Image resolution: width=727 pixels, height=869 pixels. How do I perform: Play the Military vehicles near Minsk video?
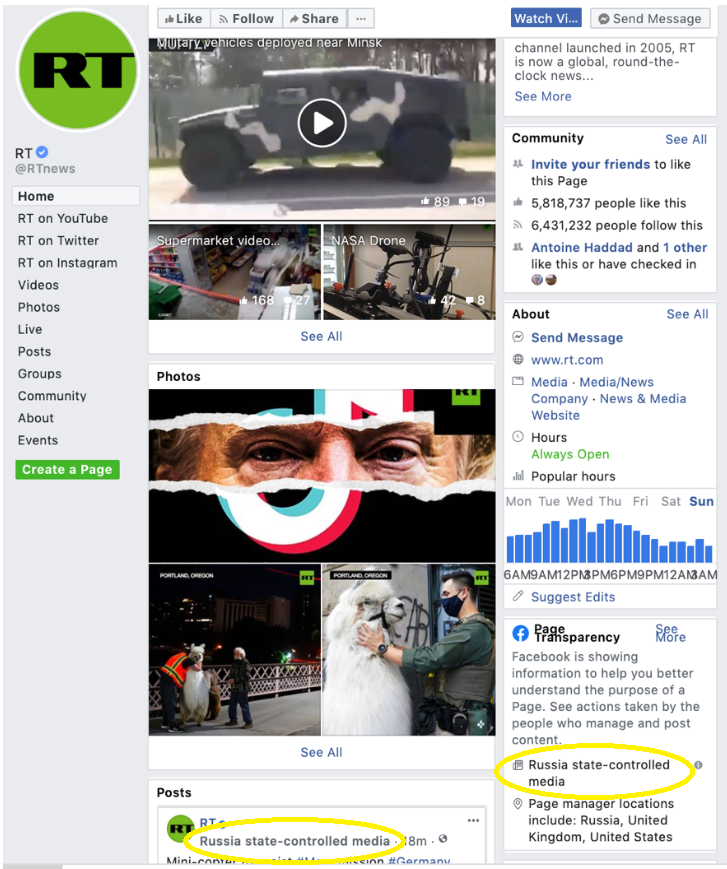point(322,123)
